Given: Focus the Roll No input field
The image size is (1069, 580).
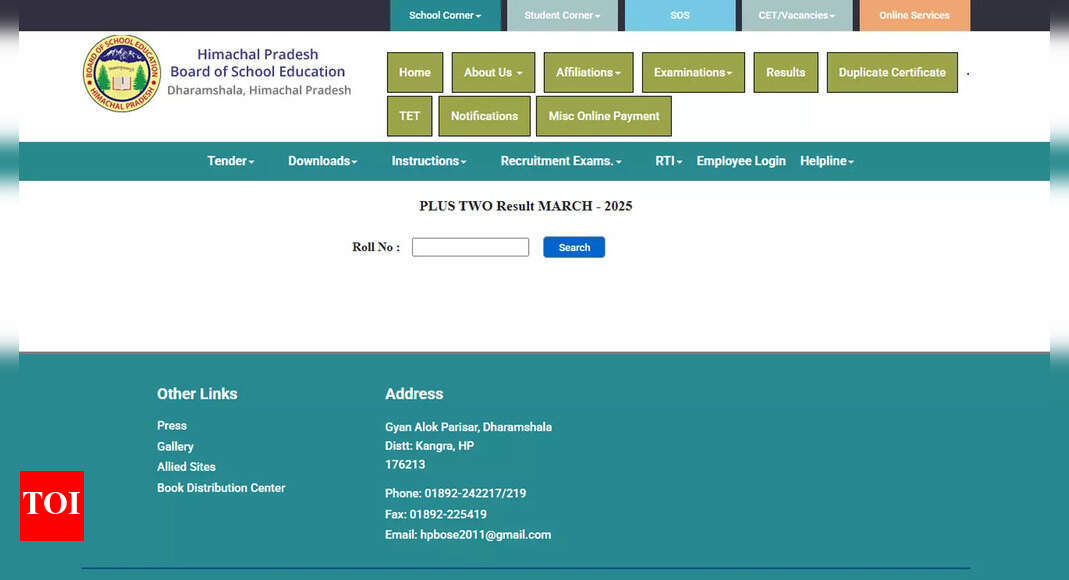Looking at the screenshot, I should pyautogui.click(x=470, y=247).
